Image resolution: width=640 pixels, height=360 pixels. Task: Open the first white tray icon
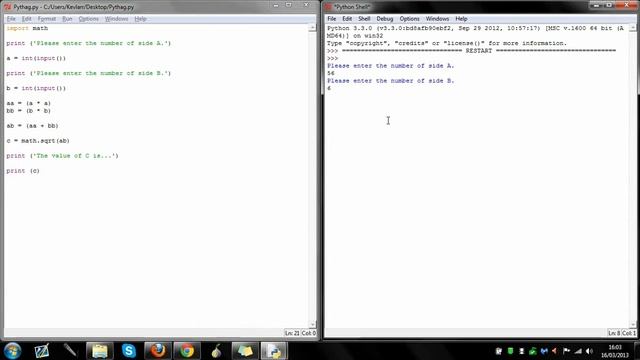tap(499, 351)
